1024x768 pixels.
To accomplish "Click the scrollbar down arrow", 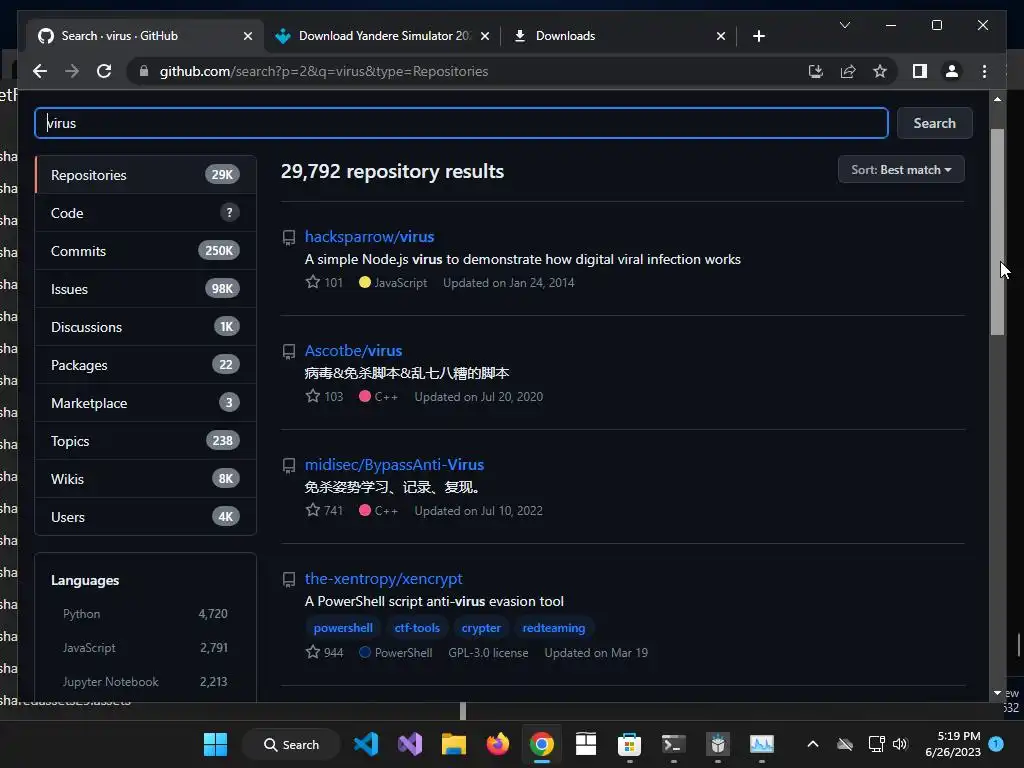I will tap(997, 692).
